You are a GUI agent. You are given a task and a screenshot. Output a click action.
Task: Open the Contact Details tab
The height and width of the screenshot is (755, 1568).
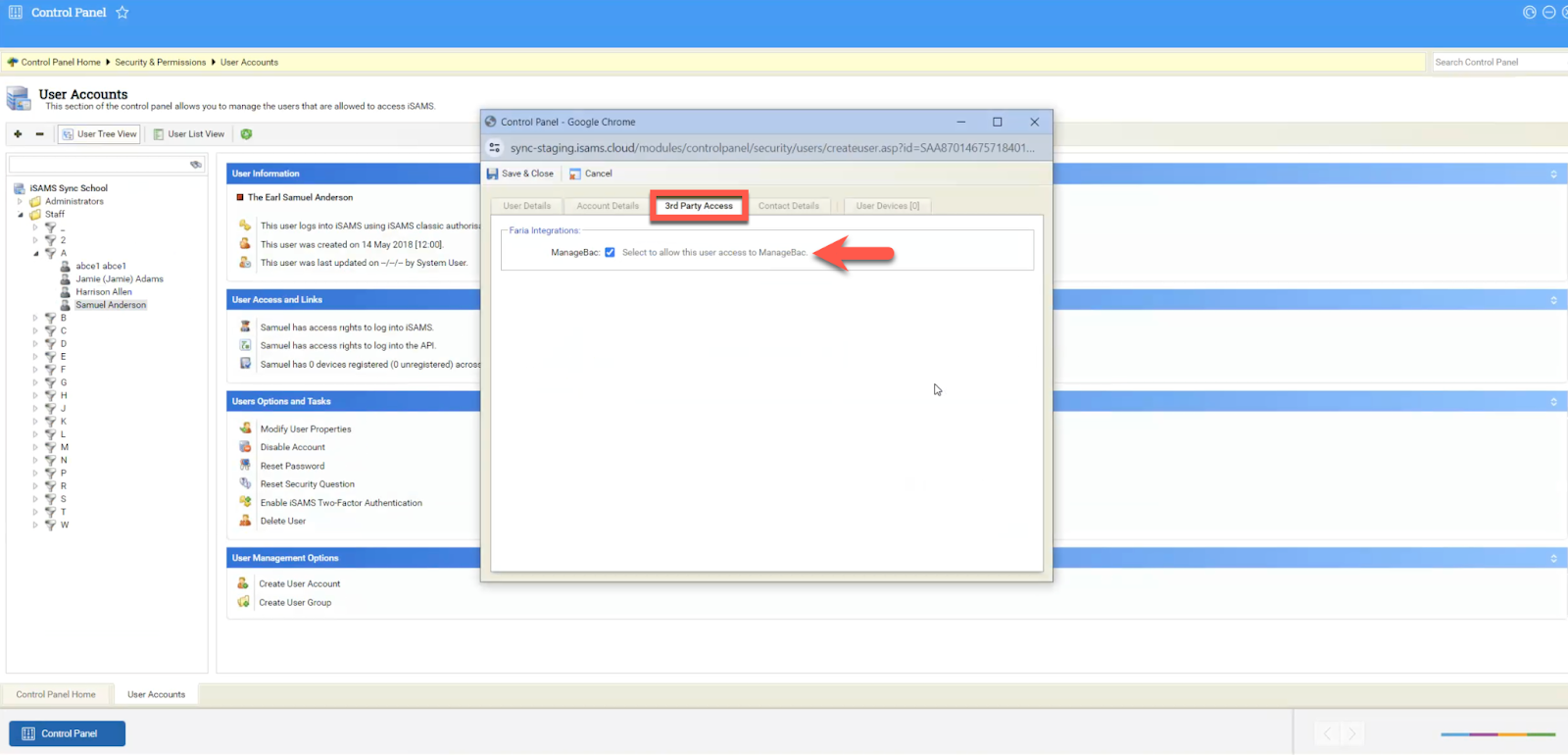point(788,206)
